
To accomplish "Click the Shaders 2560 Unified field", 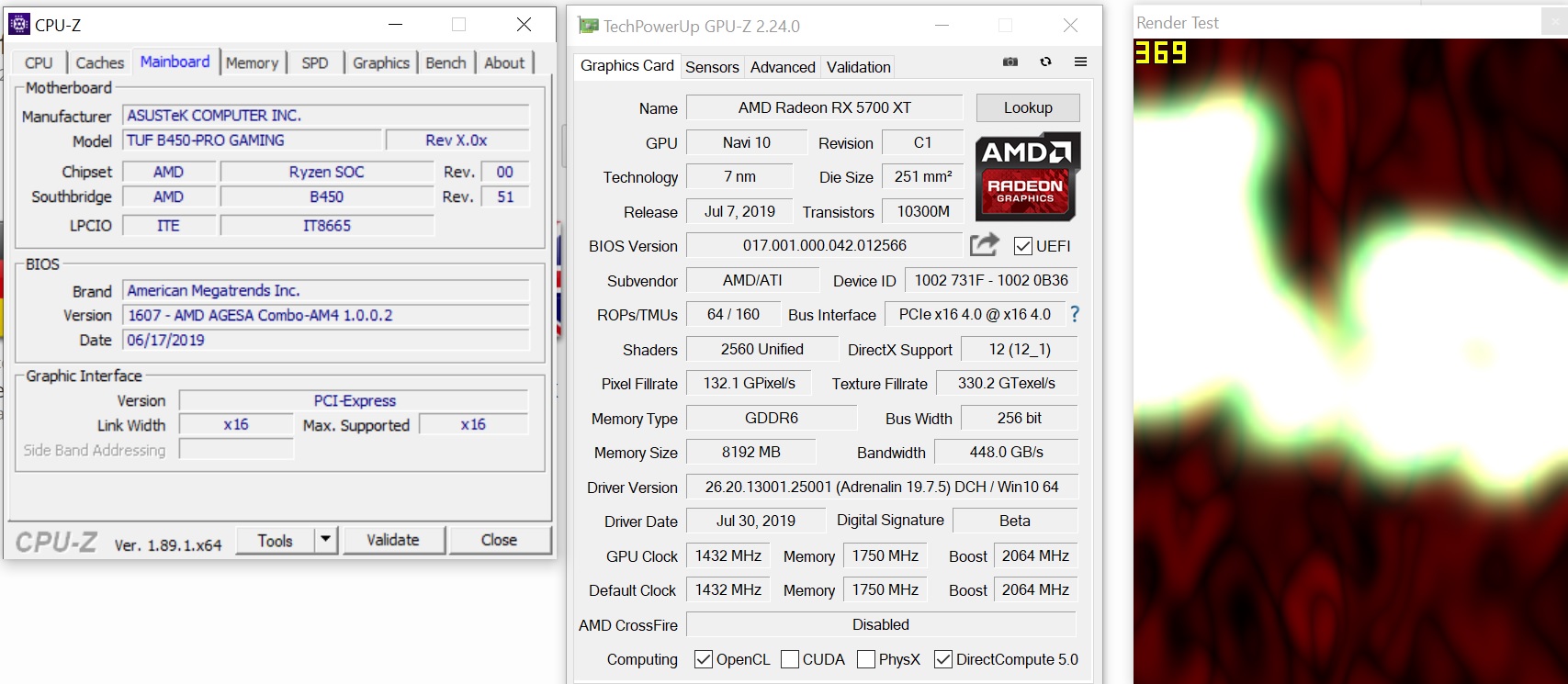I will (762, 349).
